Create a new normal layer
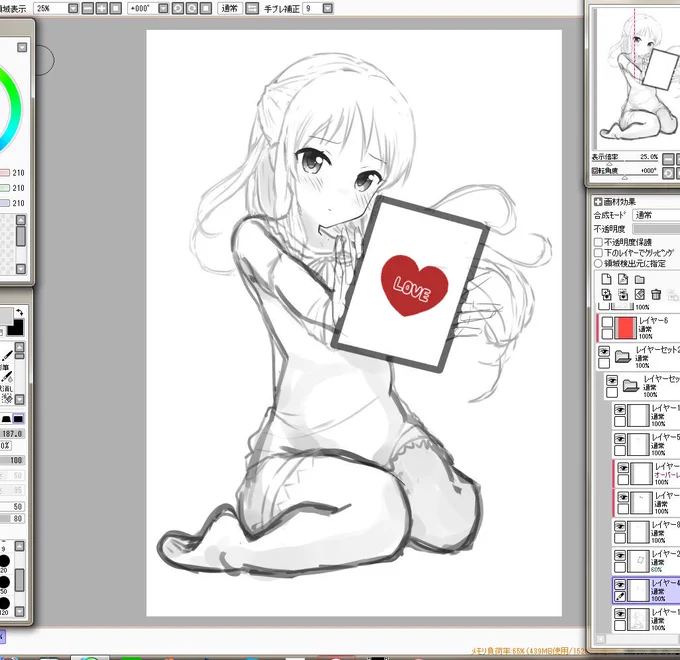Image resolution: width=680 pixels, height=660 pixels. point(606,279)
